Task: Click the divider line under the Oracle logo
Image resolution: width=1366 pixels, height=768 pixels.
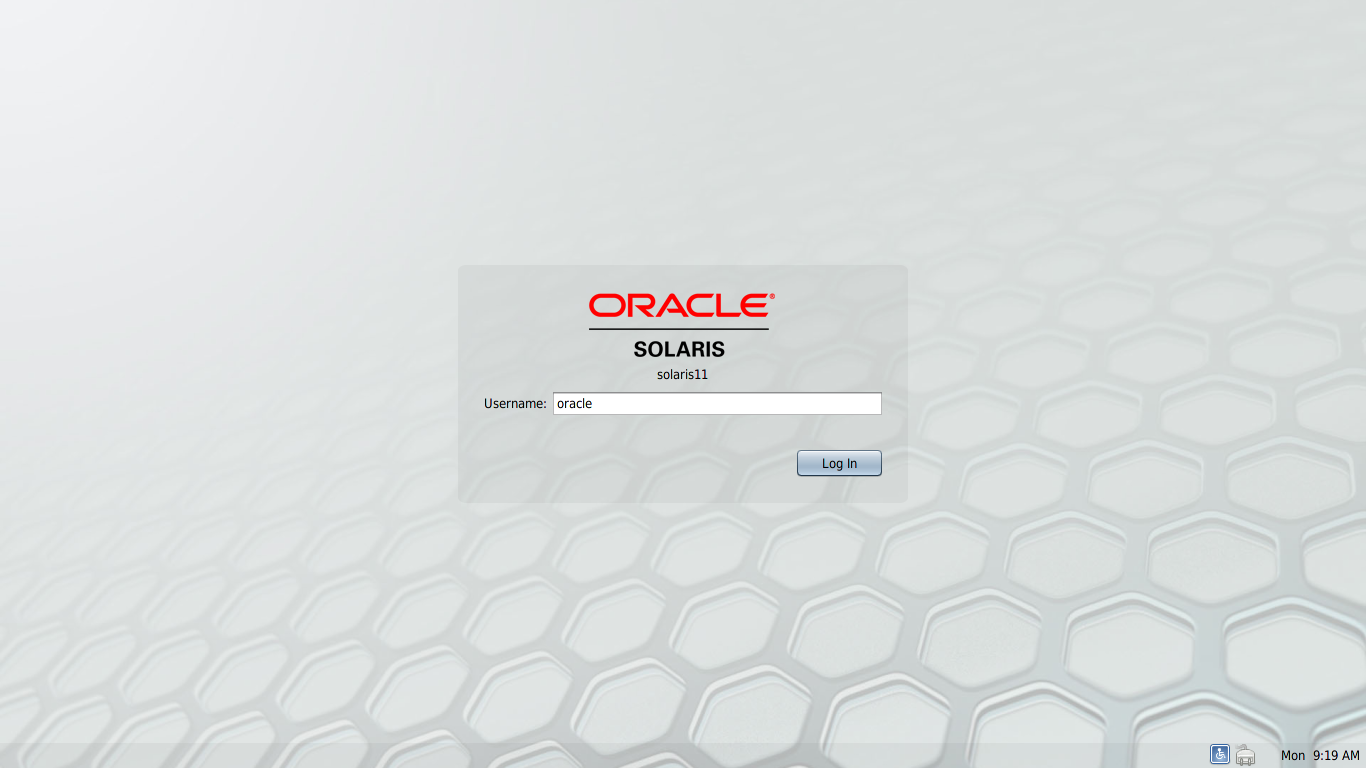Action: tap(679, 327)
